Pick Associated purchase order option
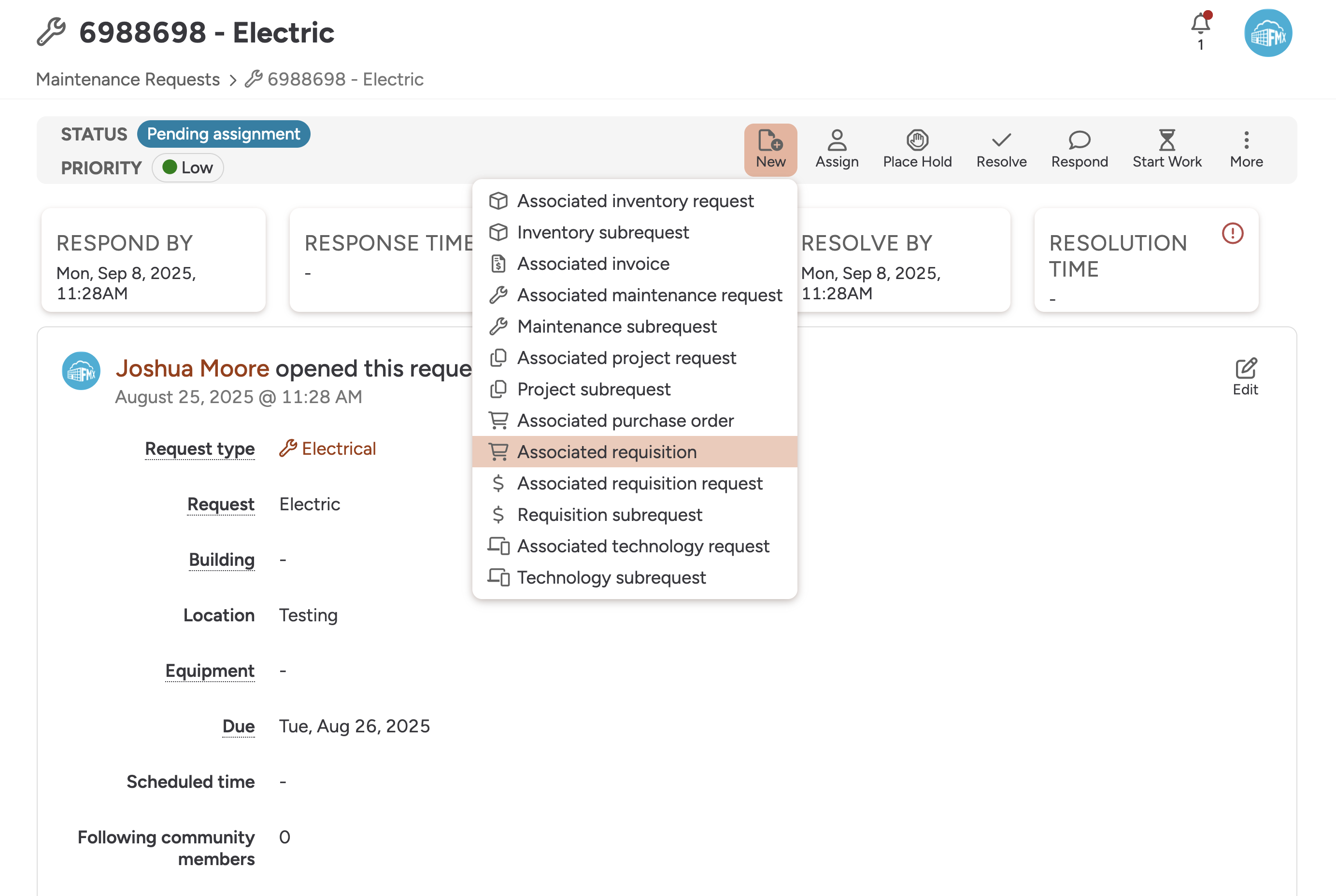Image resolution: width=1336 pixels, height=896 pixels. pos(625,420)
